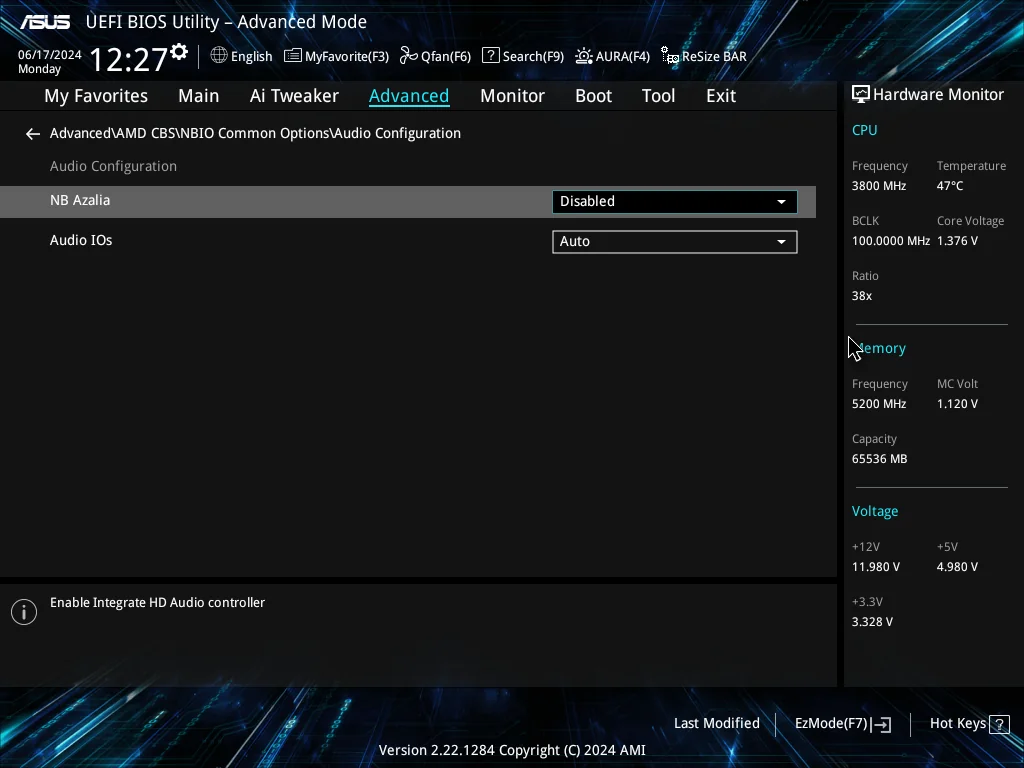
Task: Open Search(F9)
Action: coord(523,56)
